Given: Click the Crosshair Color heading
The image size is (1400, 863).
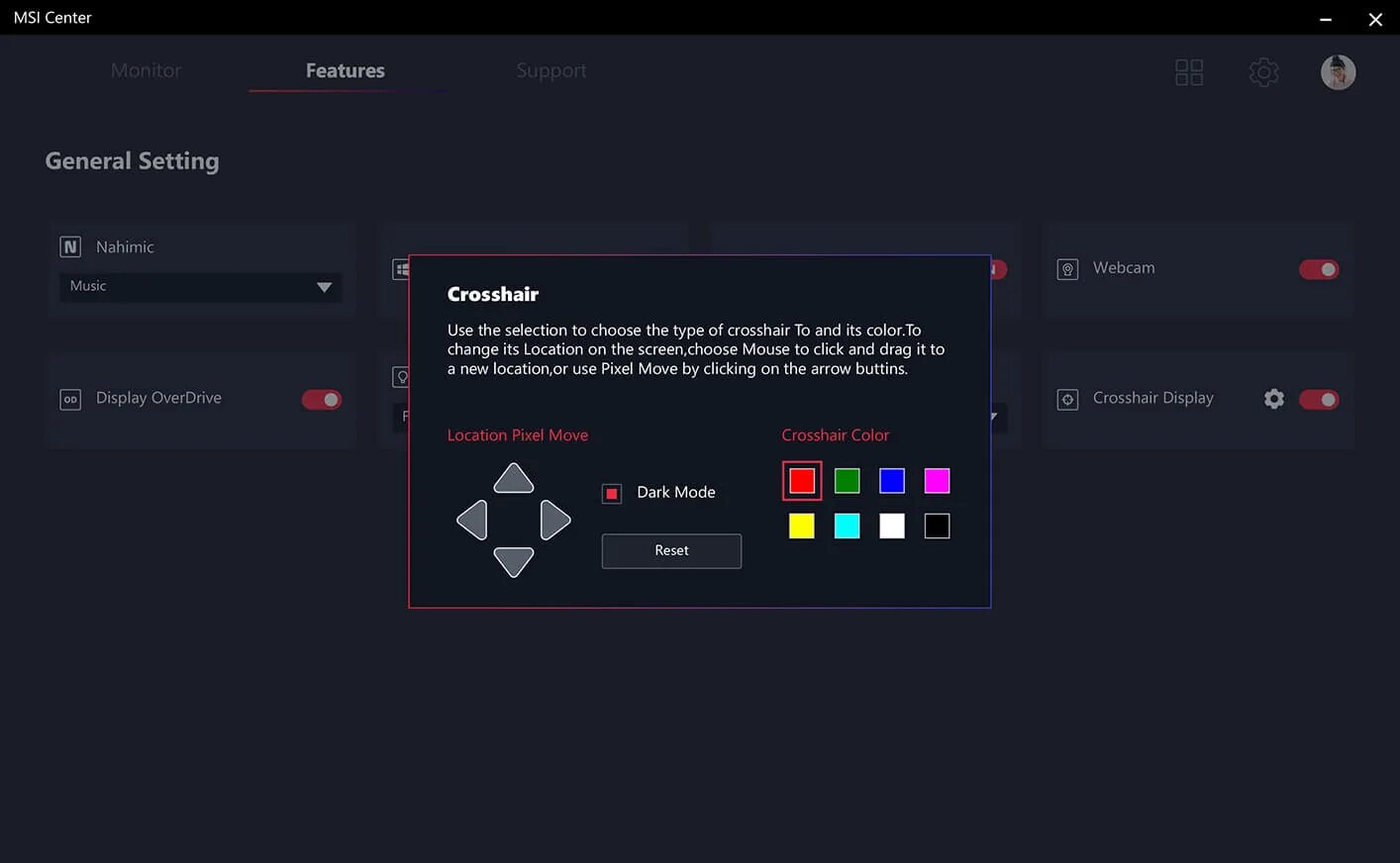Looking at the screenshot, I should (836, 435).
